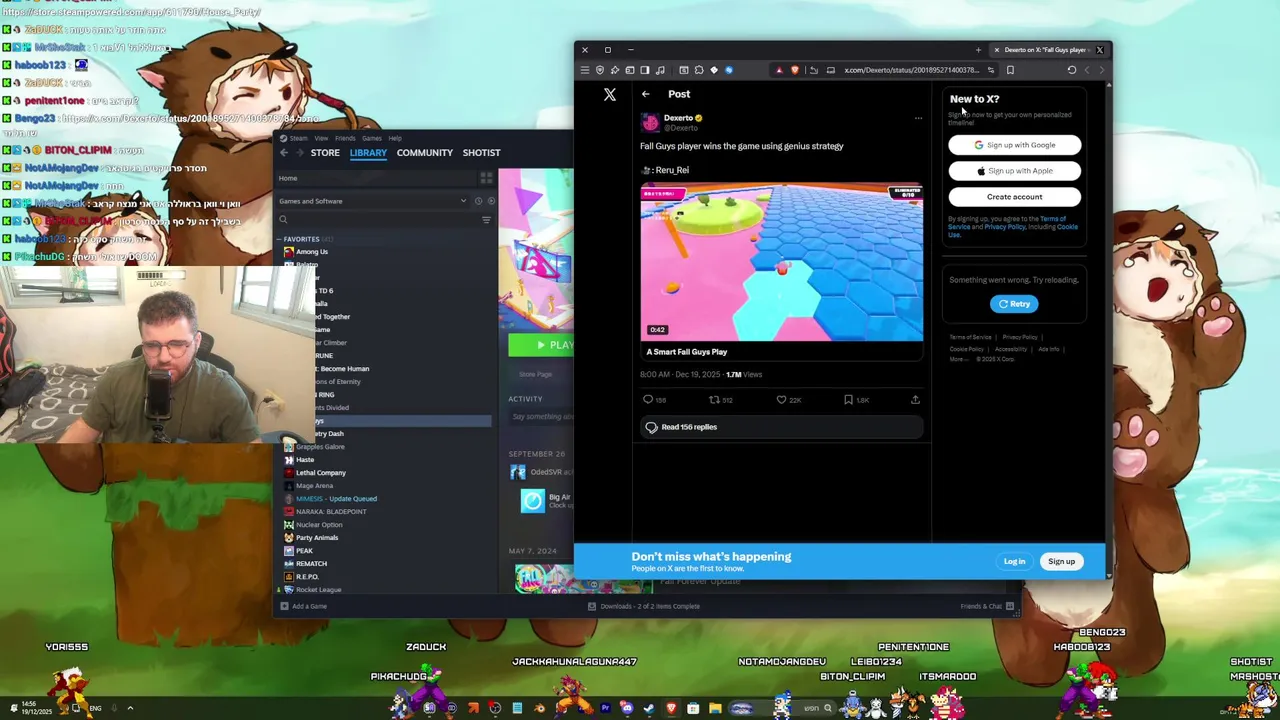
Task: Click the bookmark icon beside the address bar
Action: pos(1010,70)
